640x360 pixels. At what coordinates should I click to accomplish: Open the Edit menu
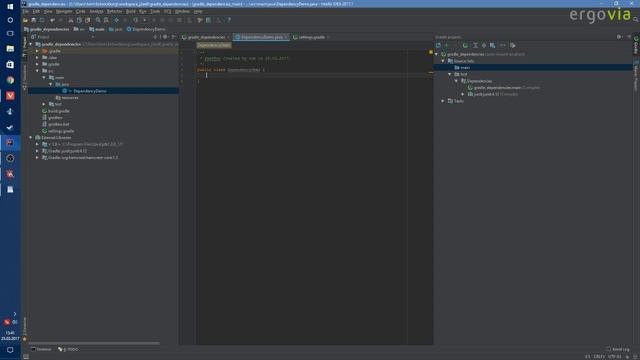pos(36,11)
